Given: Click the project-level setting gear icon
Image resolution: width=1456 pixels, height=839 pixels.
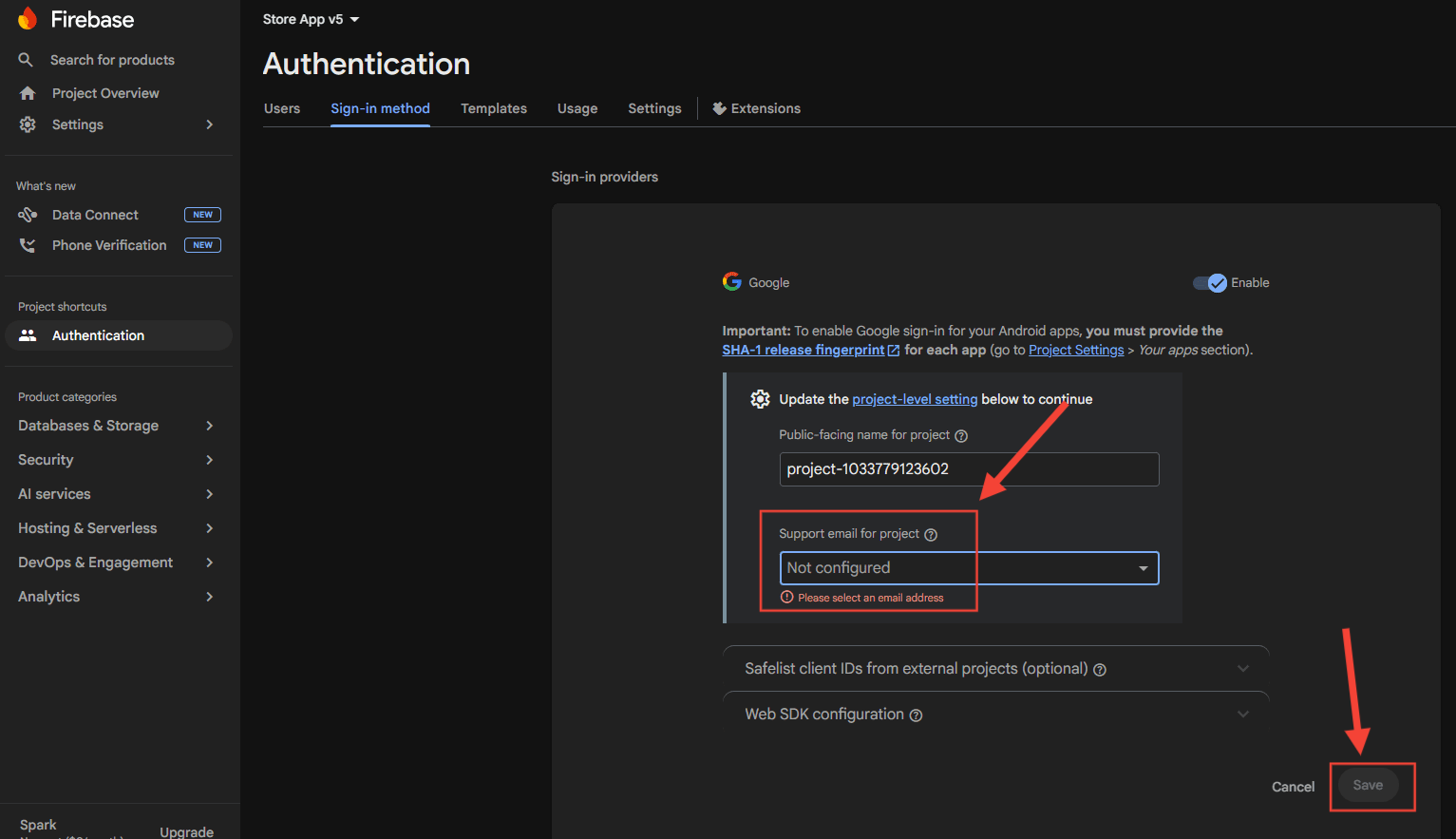Looking at the screenshot, I should pos(760,399).
